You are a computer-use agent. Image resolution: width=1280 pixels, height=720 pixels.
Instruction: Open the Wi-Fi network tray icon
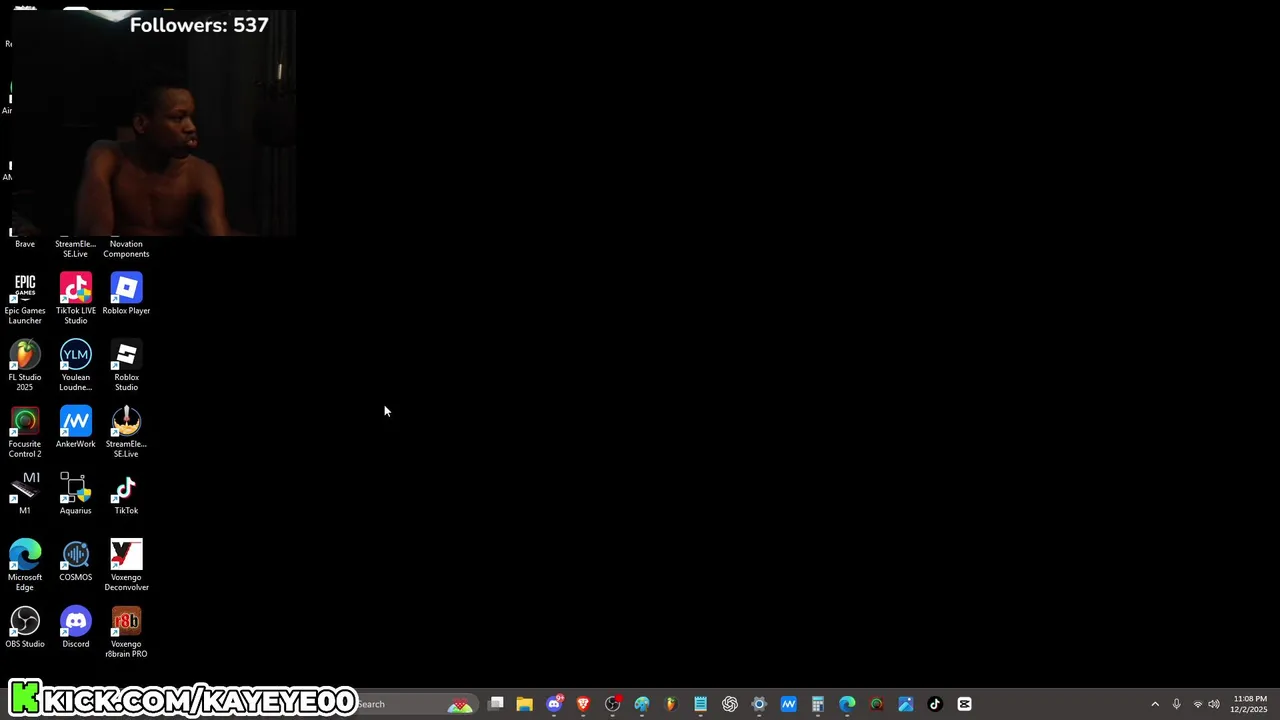coord(1198,704)
